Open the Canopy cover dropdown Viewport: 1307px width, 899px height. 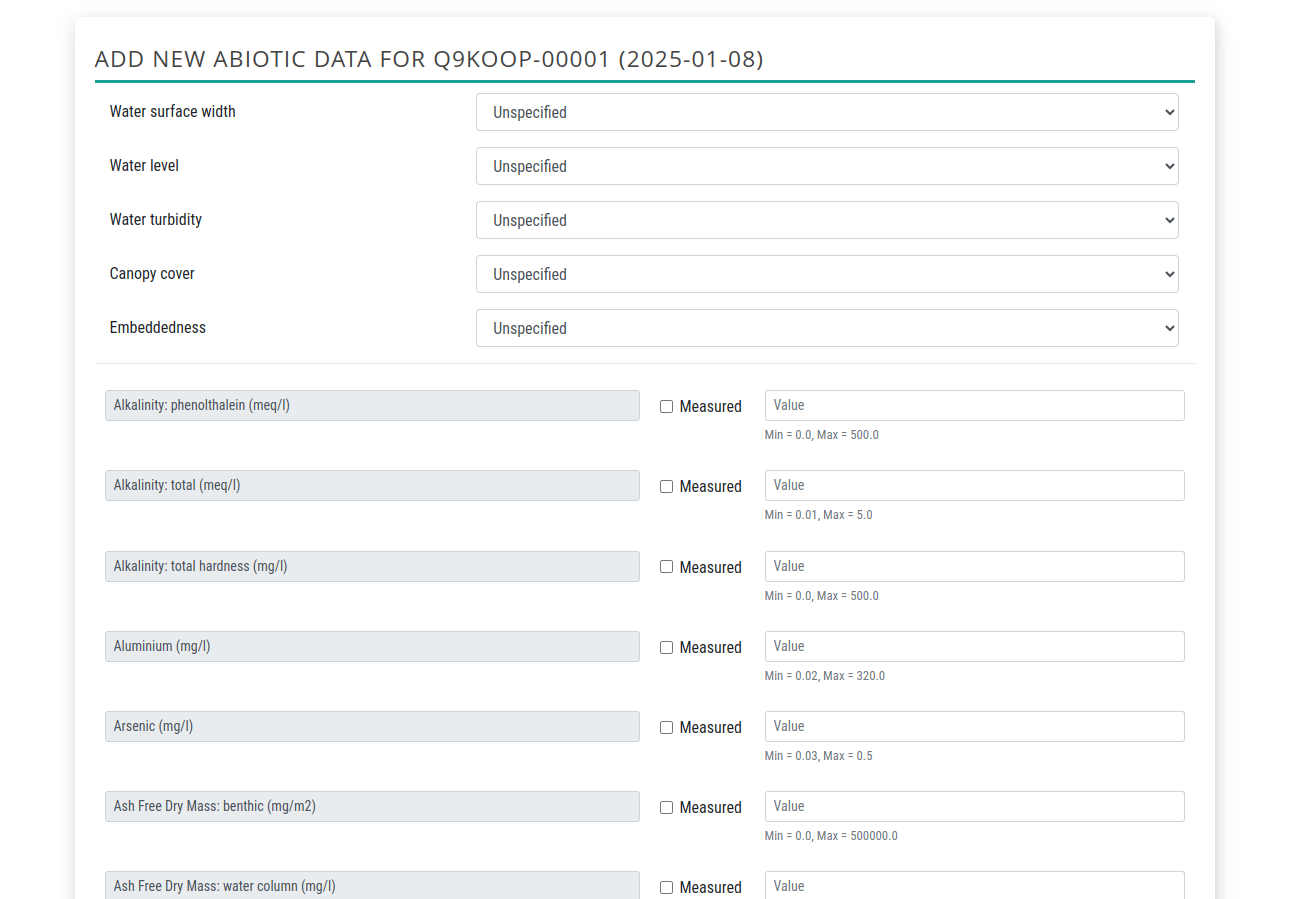click(827, 274)
